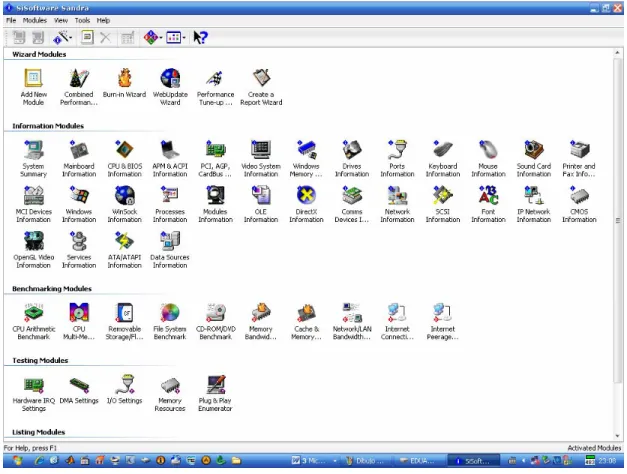Open I/O Settings module
This screenshot has height=474, width=627.
point(124,390)
